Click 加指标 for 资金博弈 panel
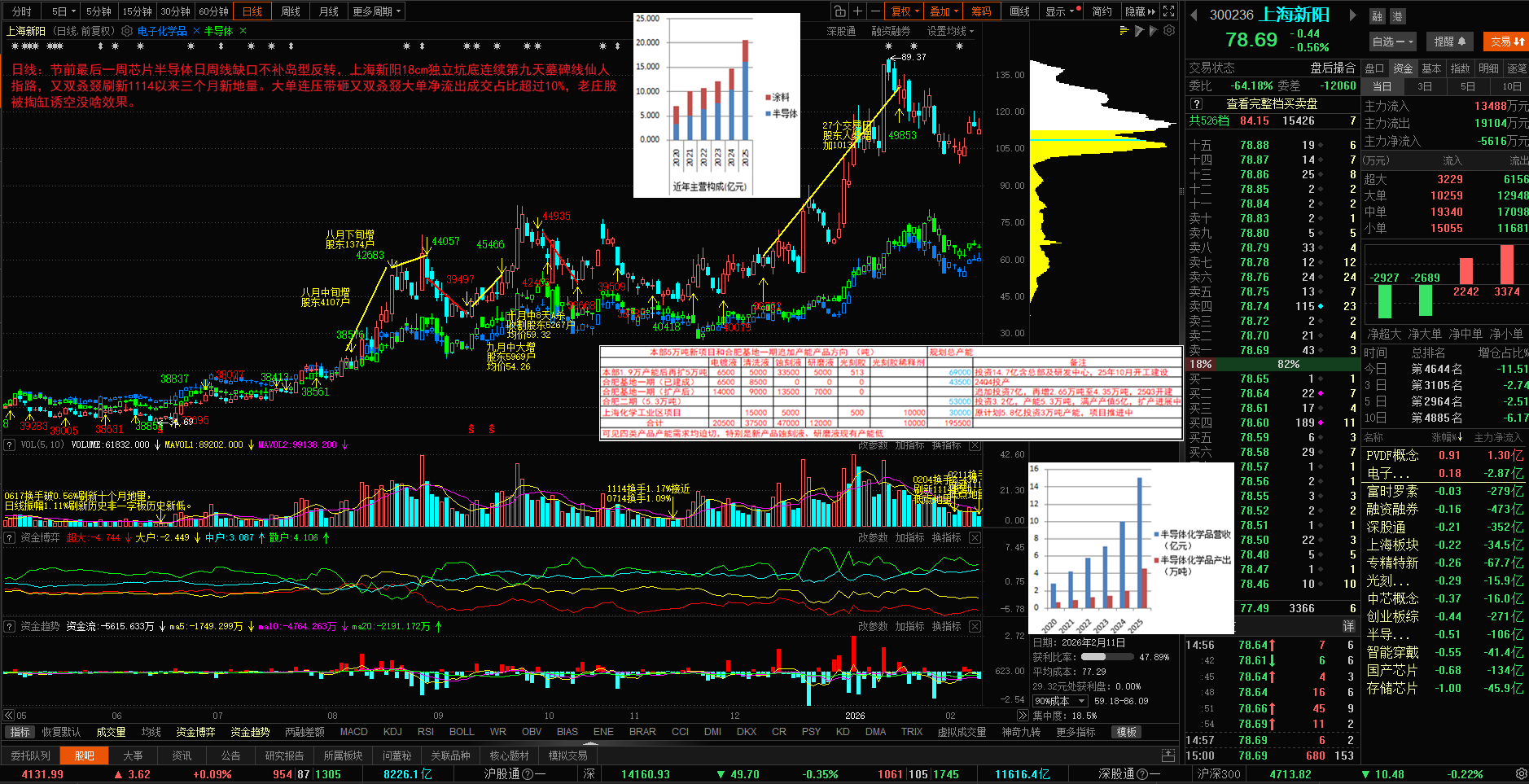The height and width of the screenshot is (784, 1529). [x=909, y=537]
